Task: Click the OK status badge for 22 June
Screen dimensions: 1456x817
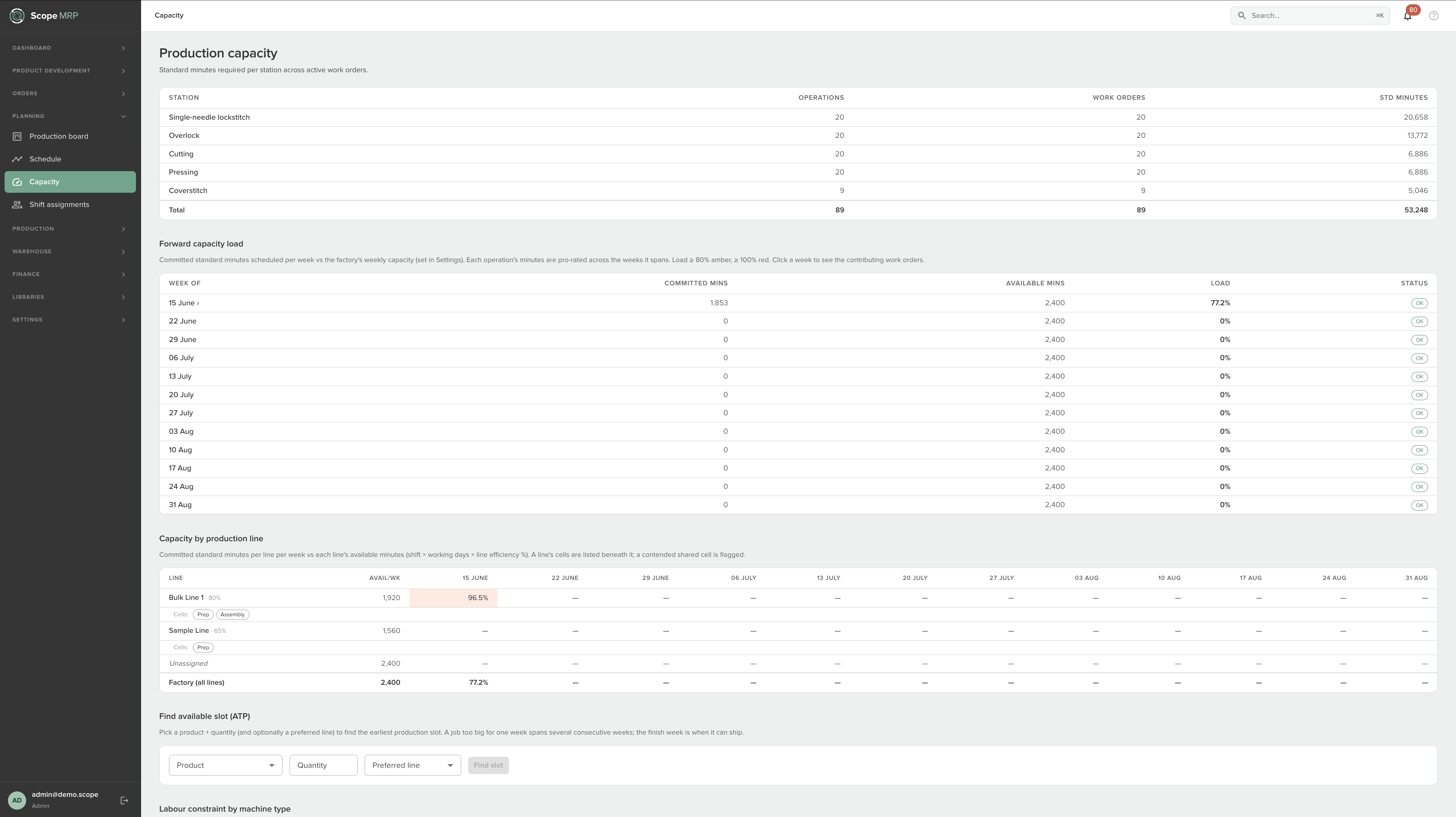Action: (x=1419, y=322)
